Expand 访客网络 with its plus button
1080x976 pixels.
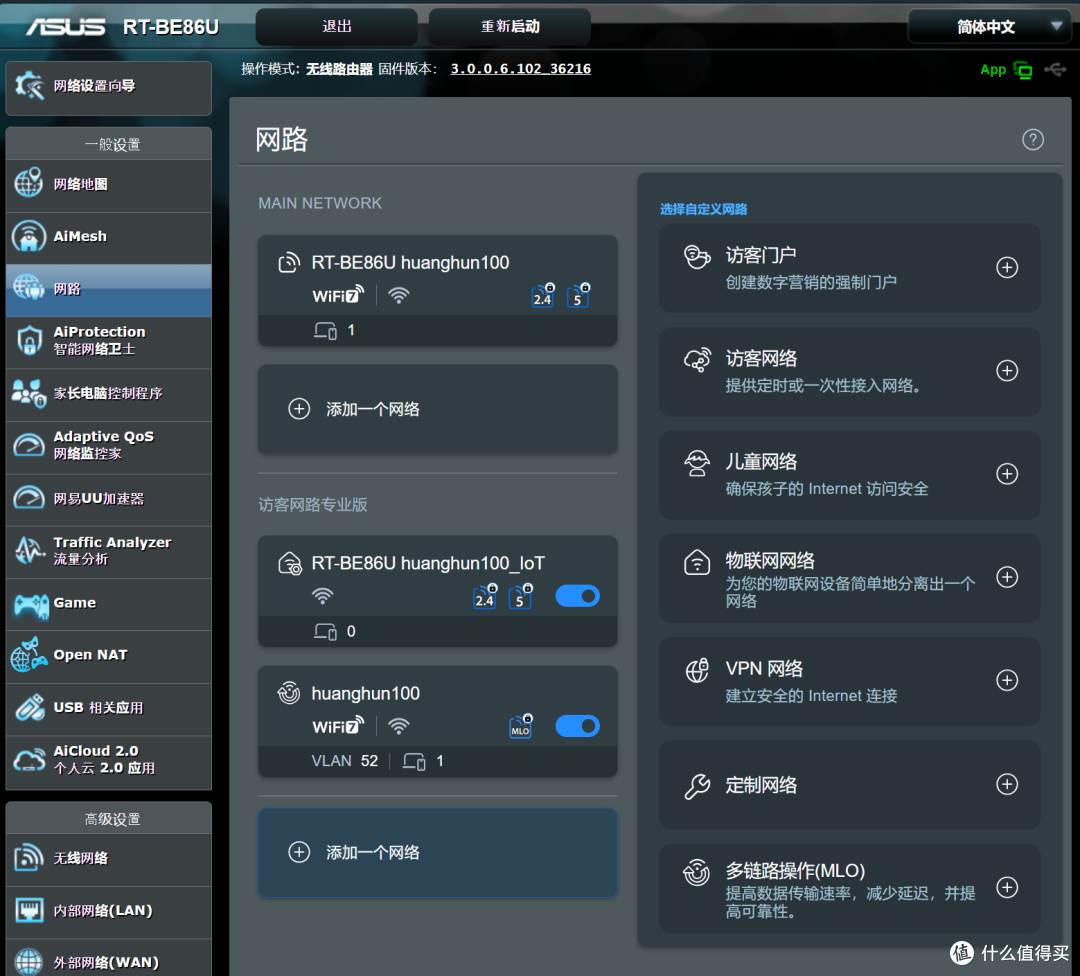1007,370
